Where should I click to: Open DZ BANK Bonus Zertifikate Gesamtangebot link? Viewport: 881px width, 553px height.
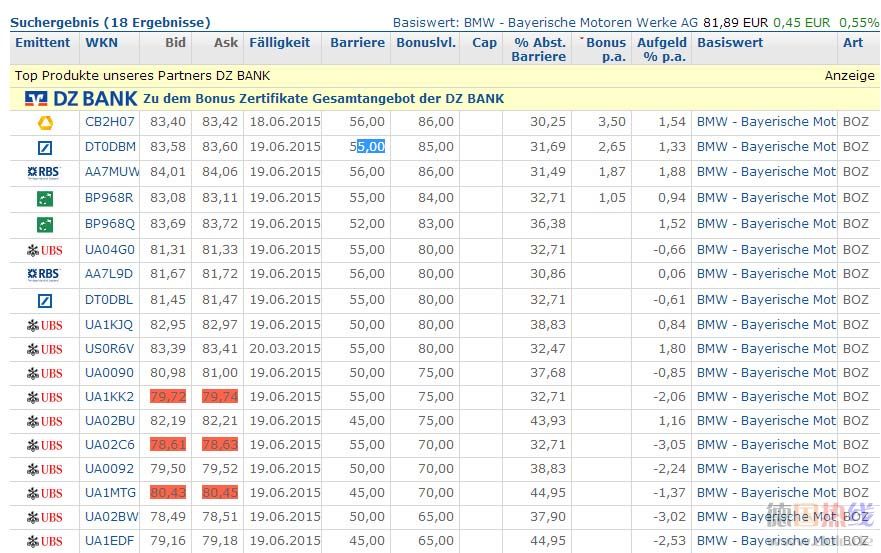click(x=324, y=99)
